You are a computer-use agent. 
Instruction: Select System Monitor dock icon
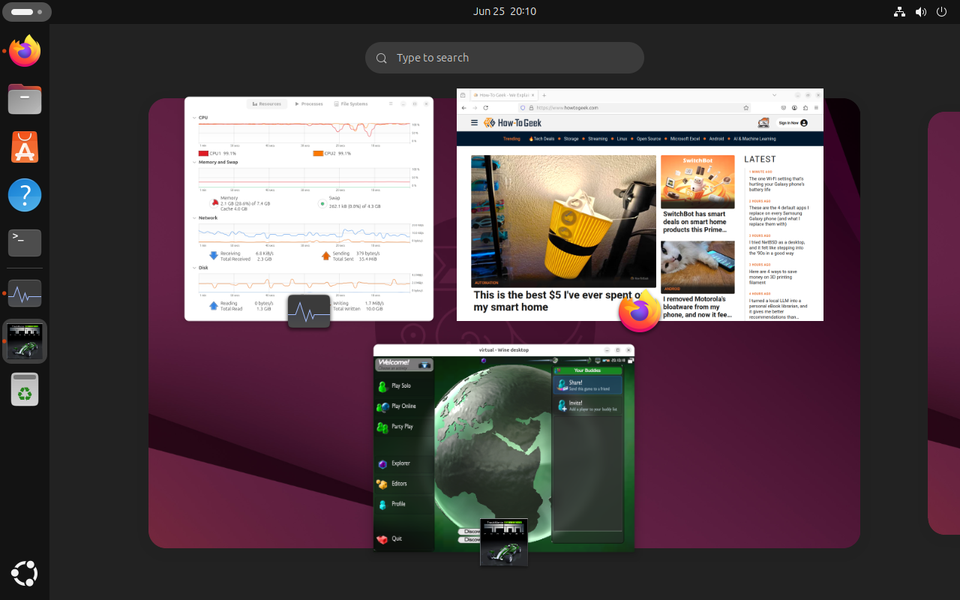tap(24, 293)
